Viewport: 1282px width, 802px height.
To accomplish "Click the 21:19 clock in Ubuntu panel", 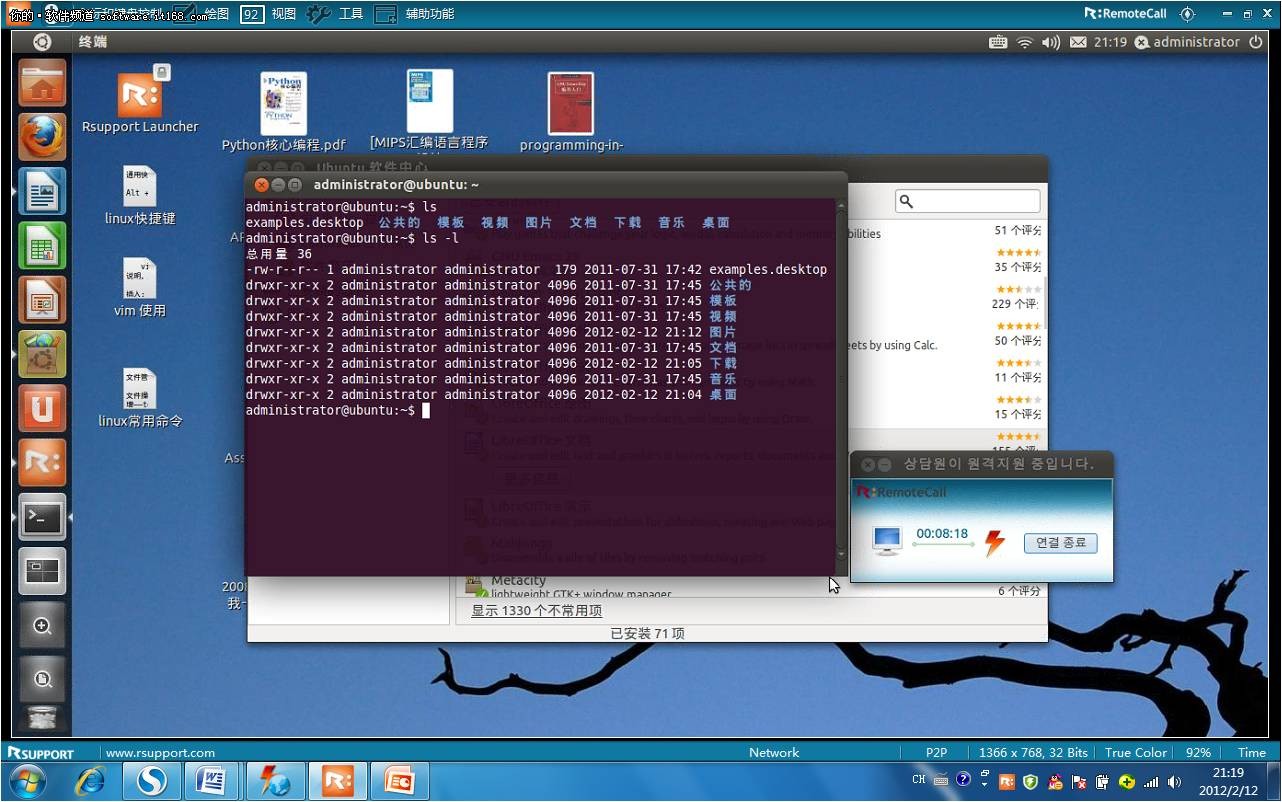I will [x=1110, y=42].
